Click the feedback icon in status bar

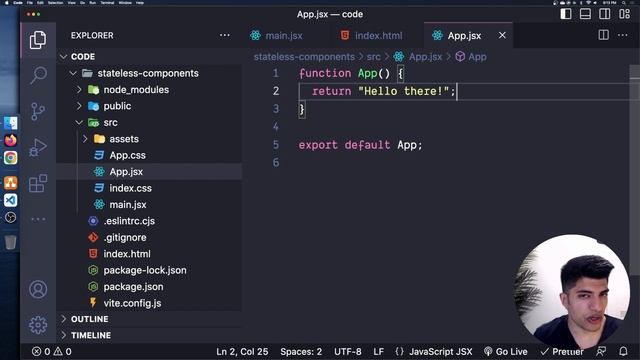tap(601, 351)
